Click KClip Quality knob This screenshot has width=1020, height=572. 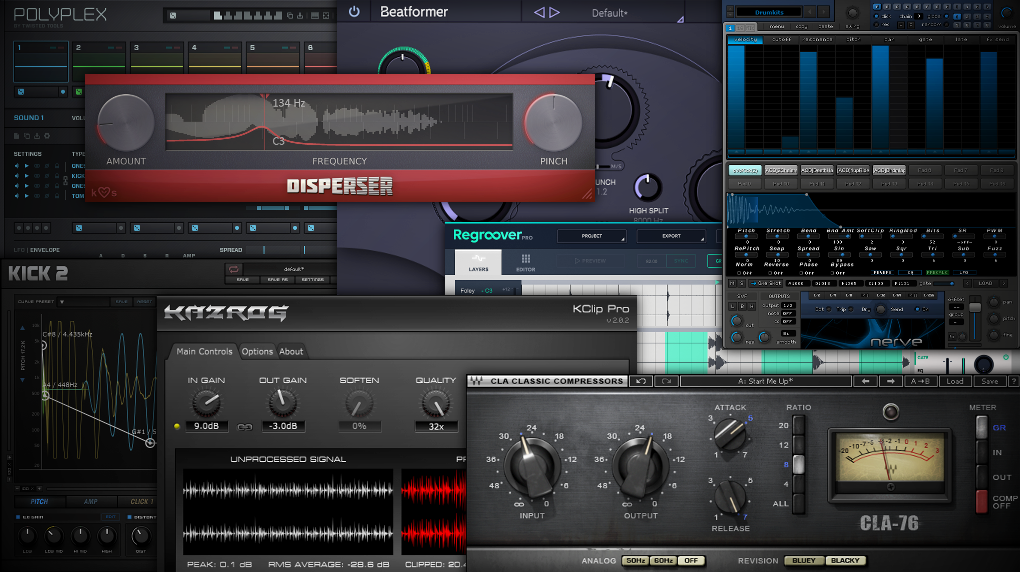pos(435,403)
